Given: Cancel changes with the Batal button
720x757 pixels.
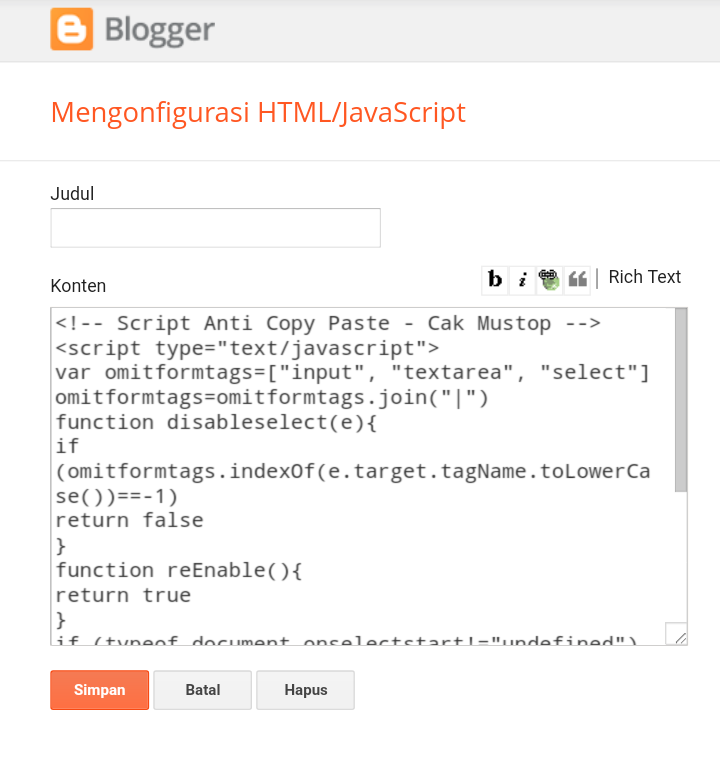Looking at the screenshot, I should pos(202,690).
